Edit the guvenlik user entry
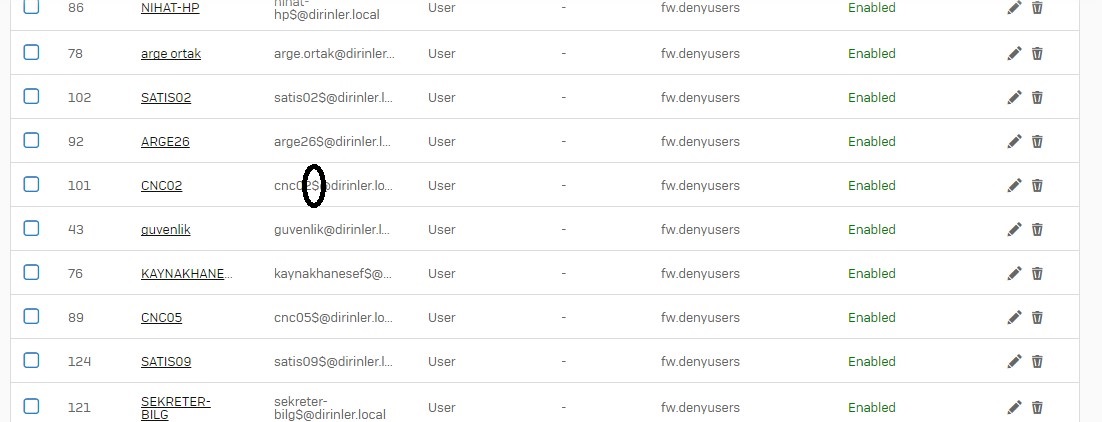This screenshot has height=422, width=1102. [1014, 229]
